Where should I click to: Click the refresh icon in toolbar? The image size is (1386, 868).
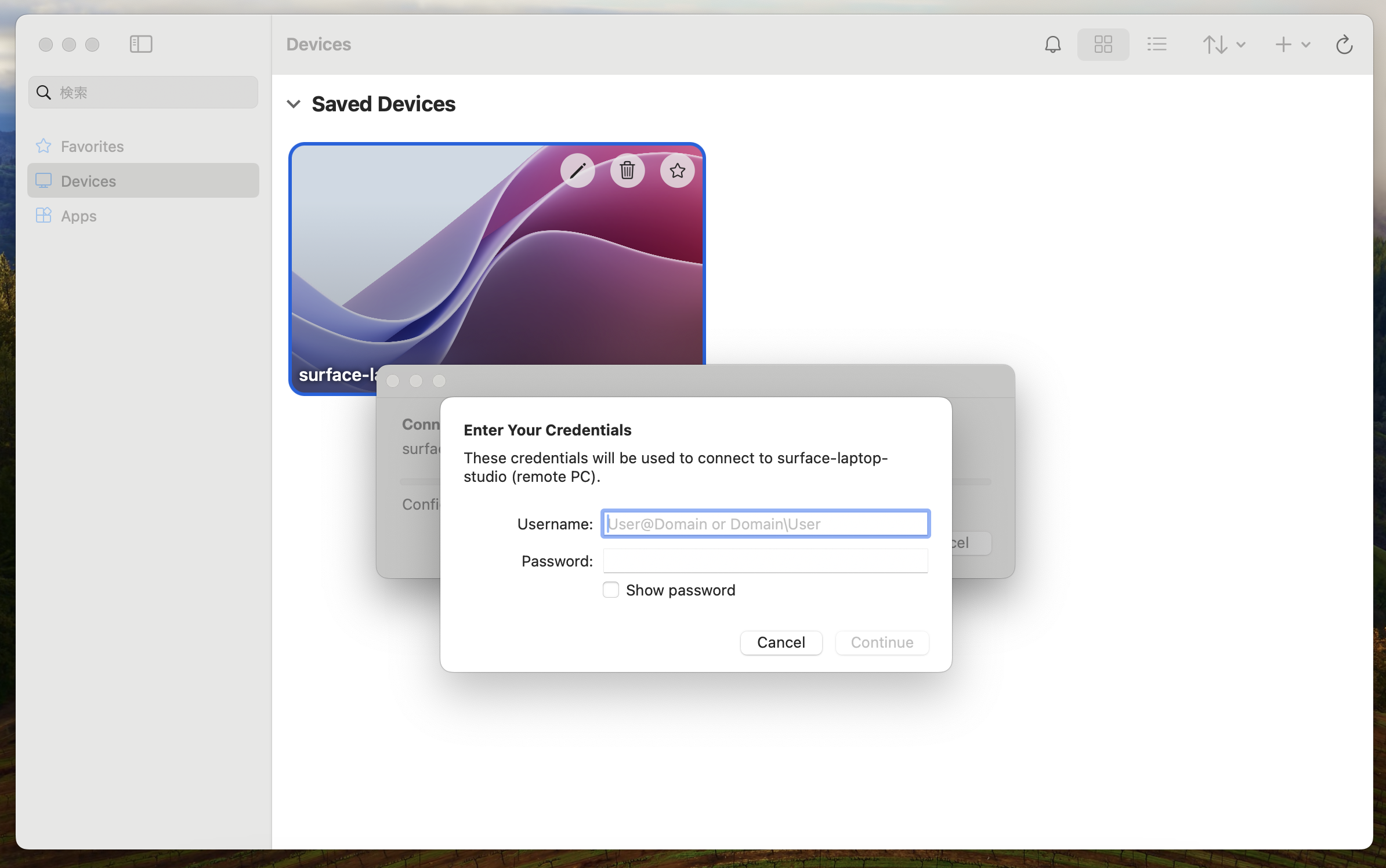1344,44
